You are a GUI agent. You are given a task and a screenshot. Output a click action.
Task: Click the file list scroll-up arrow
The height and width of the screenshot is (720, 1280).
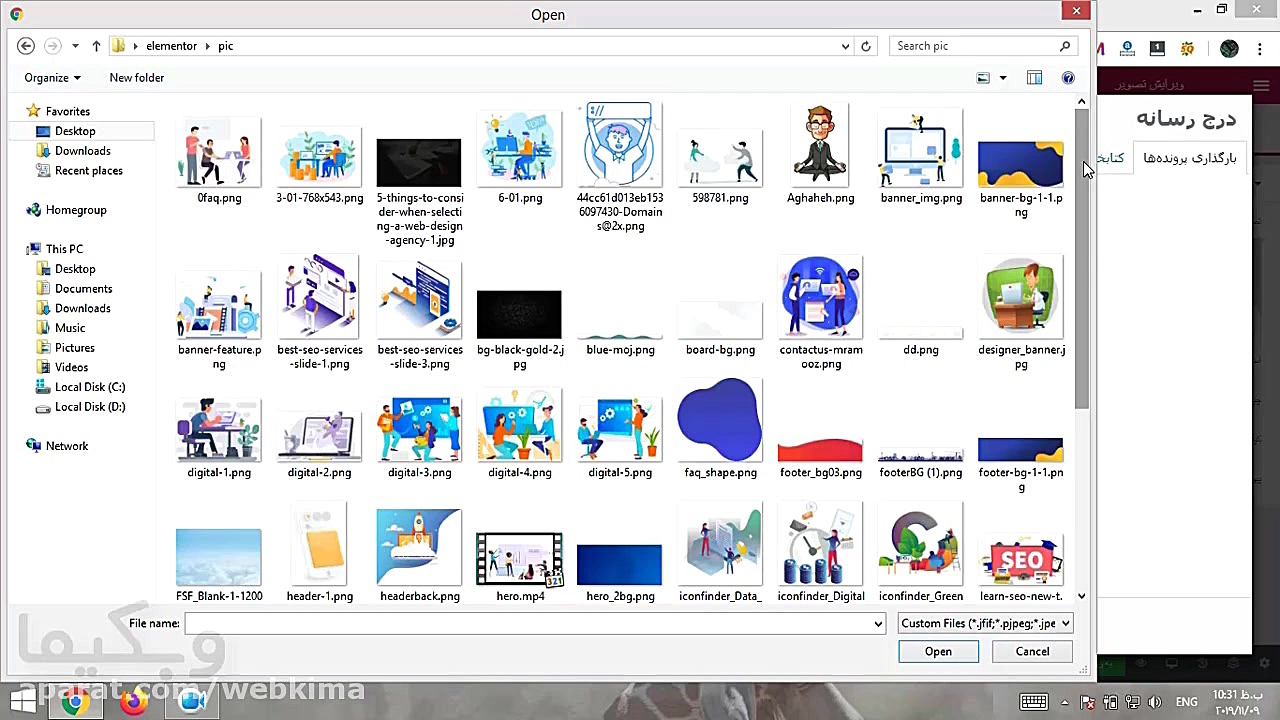click(1081, 102)
